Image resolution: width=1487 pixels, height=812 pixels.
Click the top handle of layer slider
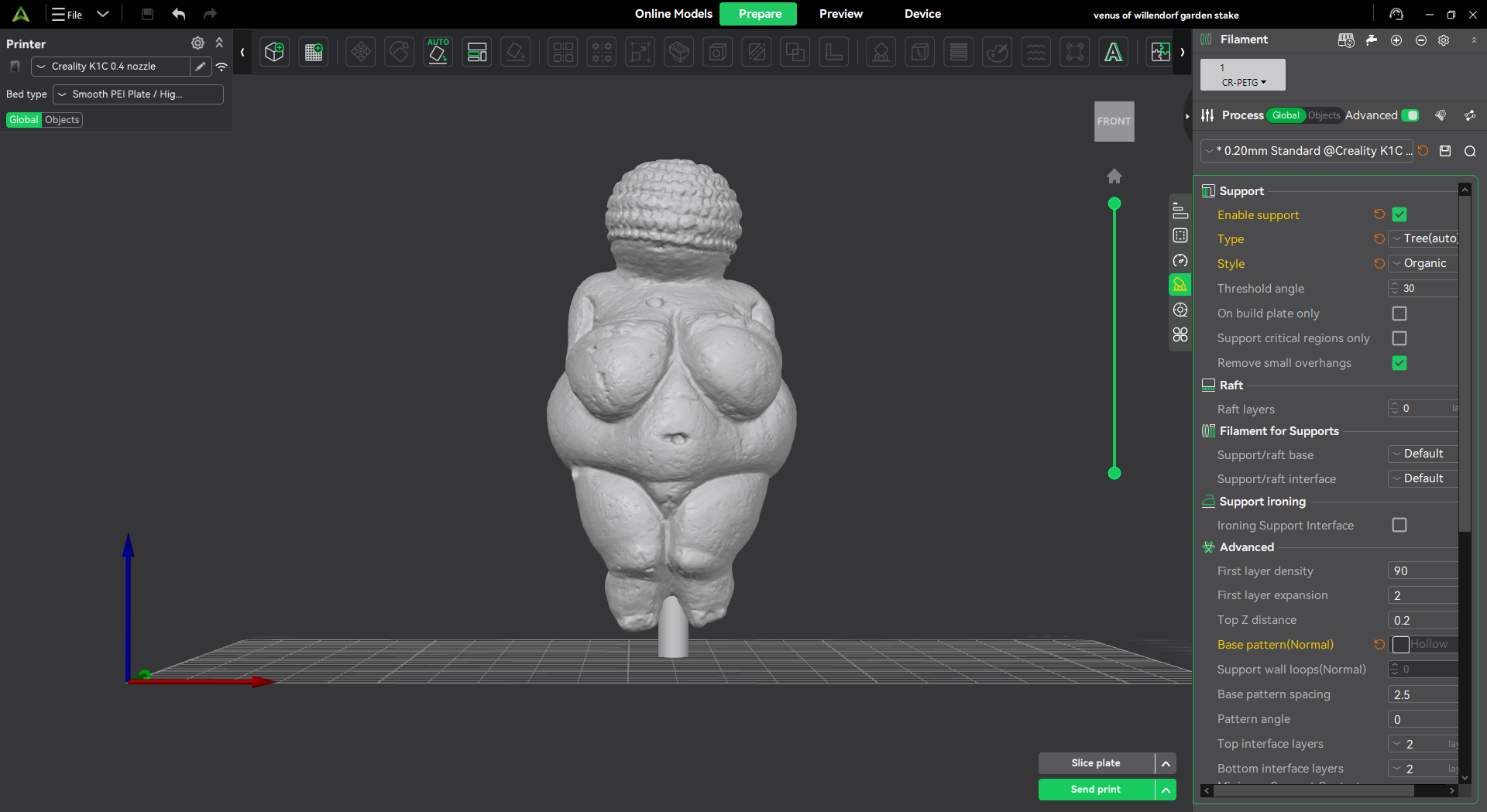pos(1114,204)
